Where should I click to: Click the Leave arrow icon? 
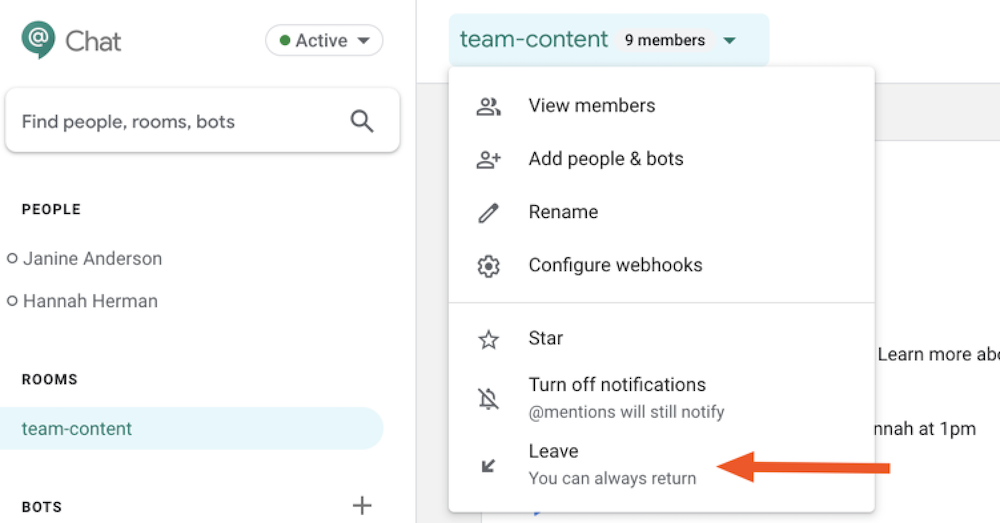click(489, 465)
